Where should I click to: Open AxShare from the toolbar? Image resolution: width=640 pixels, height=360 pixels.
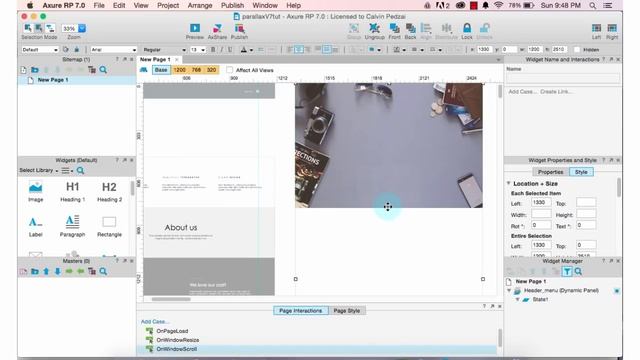tap(217, 28)
